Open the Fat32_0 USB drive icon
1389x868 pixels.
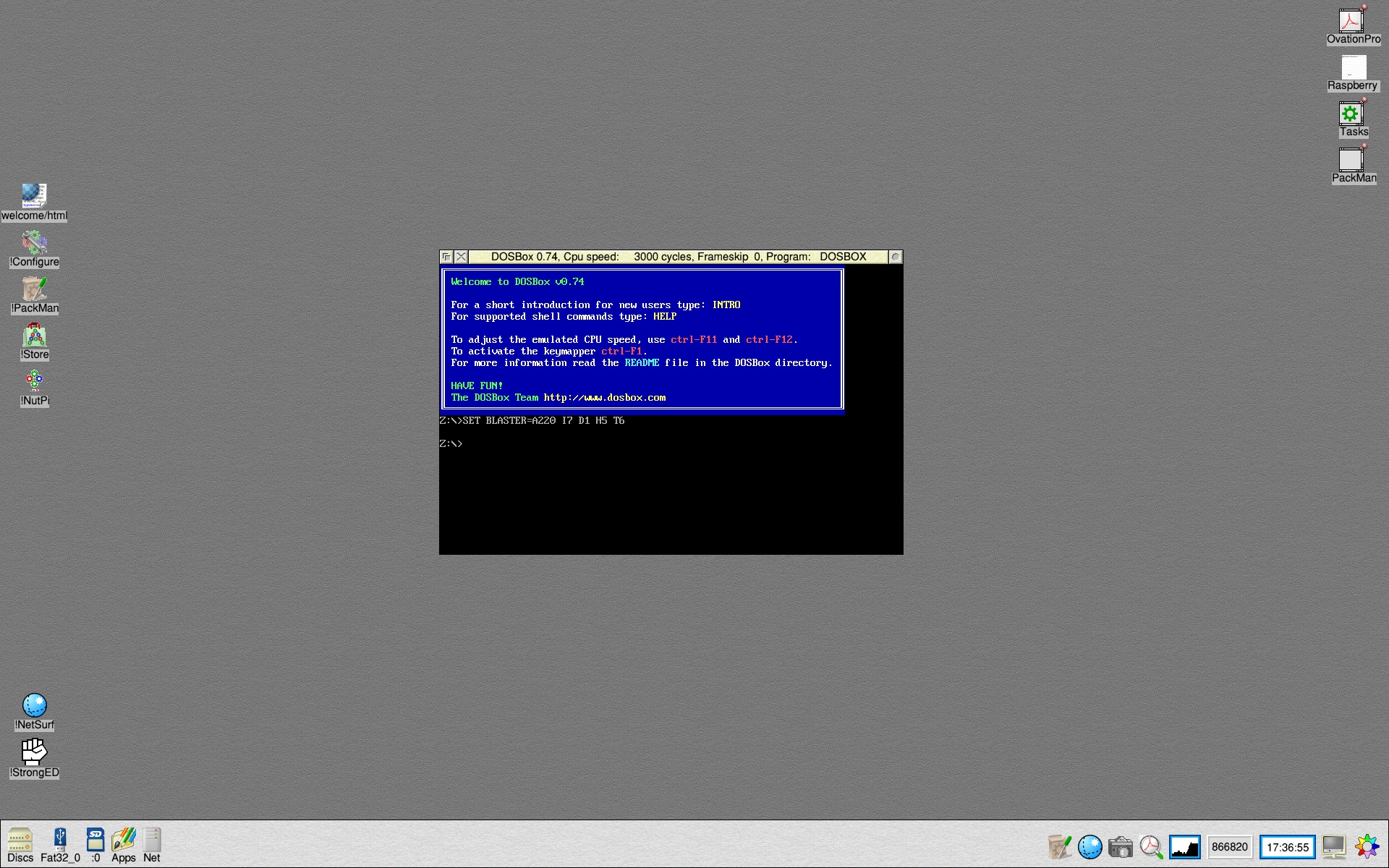pyautogui.click(x=60, y=845)
